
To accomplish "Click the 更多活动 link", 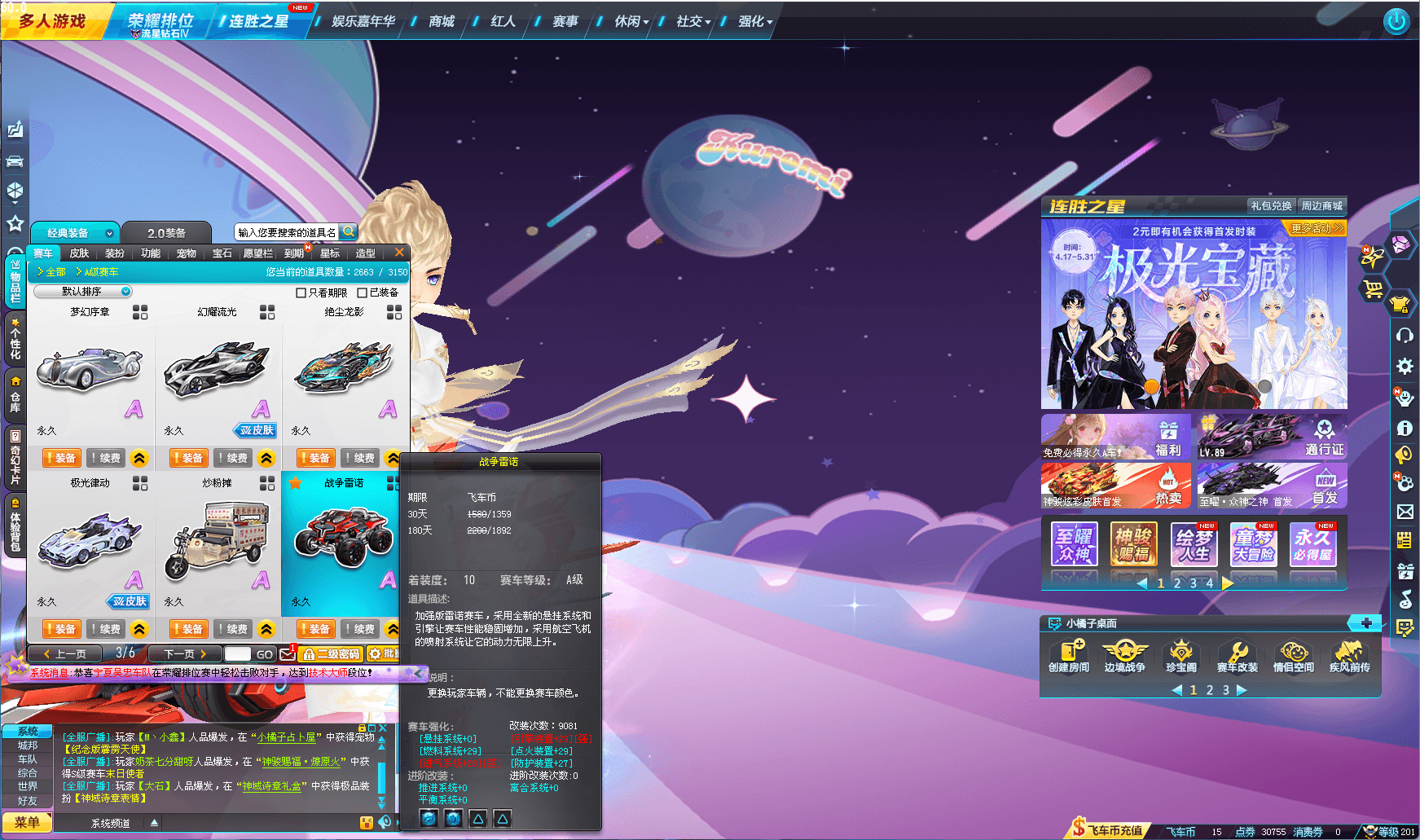I will (x=1317, y=229).
